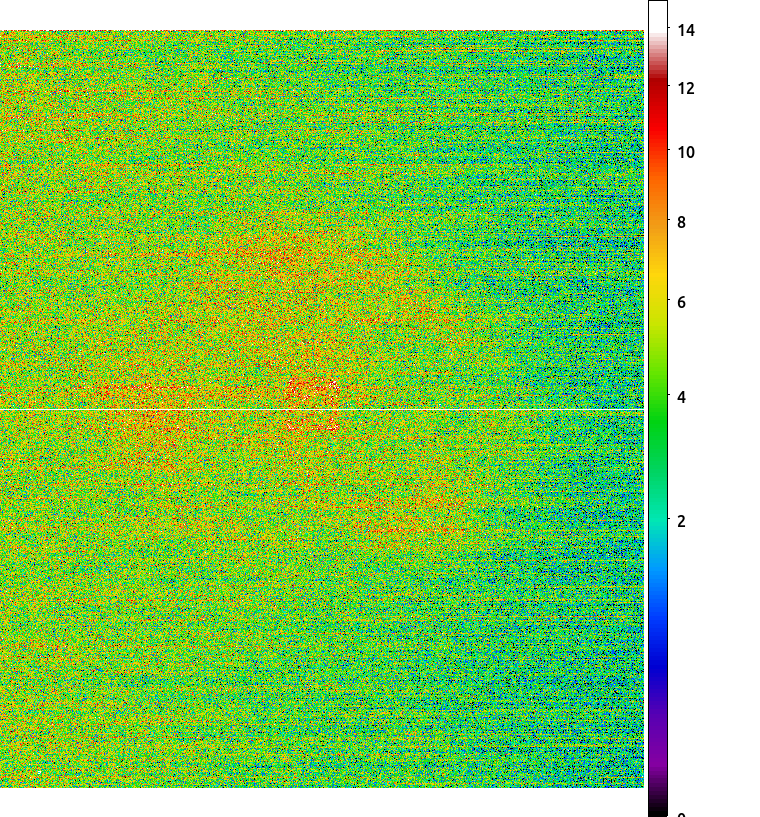The height and width of the screenshot is (817, 760).
Task: Click the white horizontal line across the image
Action: 322,410
